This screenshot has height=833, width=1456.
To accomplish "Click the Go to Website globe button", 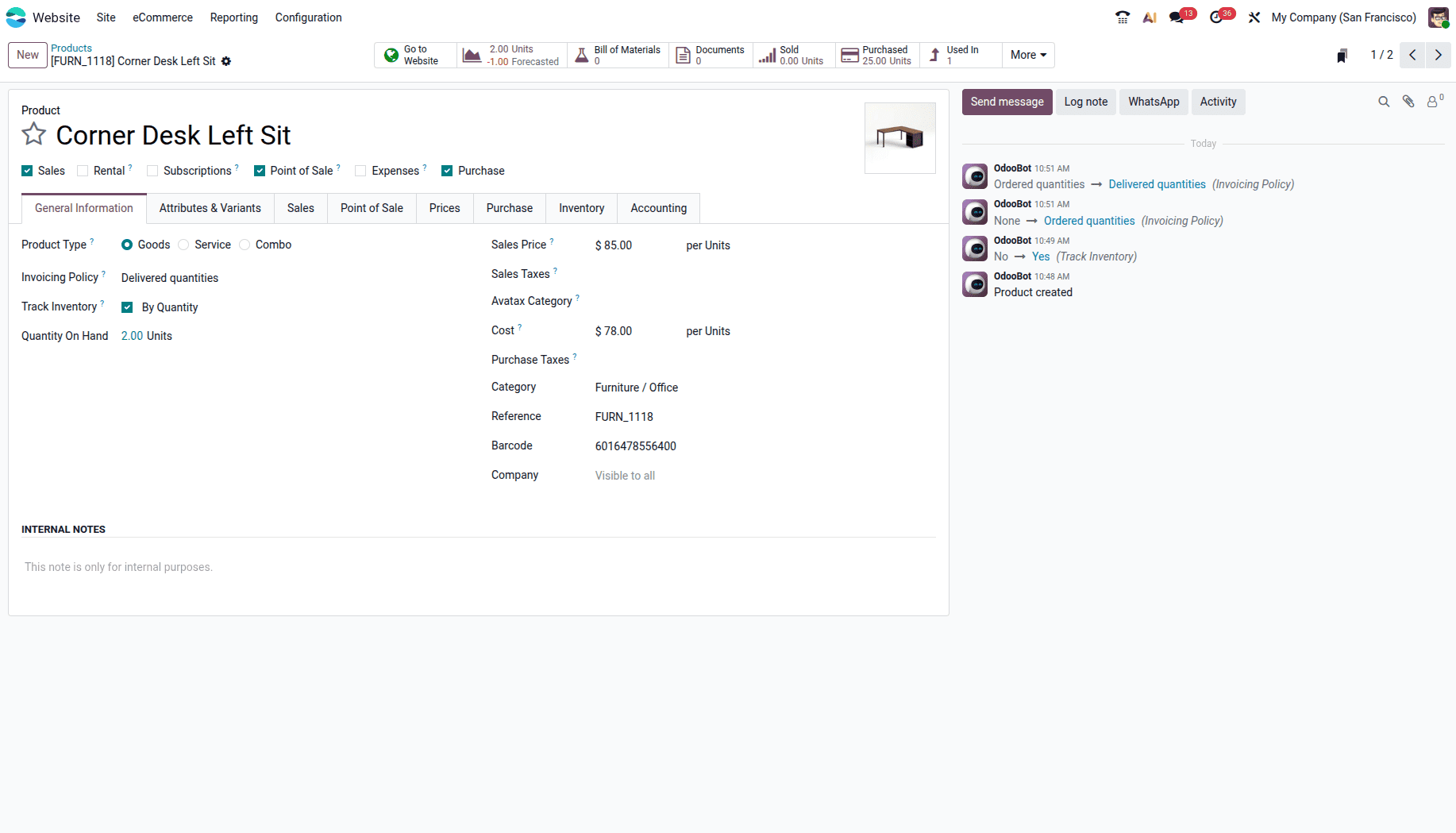I will pos(415,55).
